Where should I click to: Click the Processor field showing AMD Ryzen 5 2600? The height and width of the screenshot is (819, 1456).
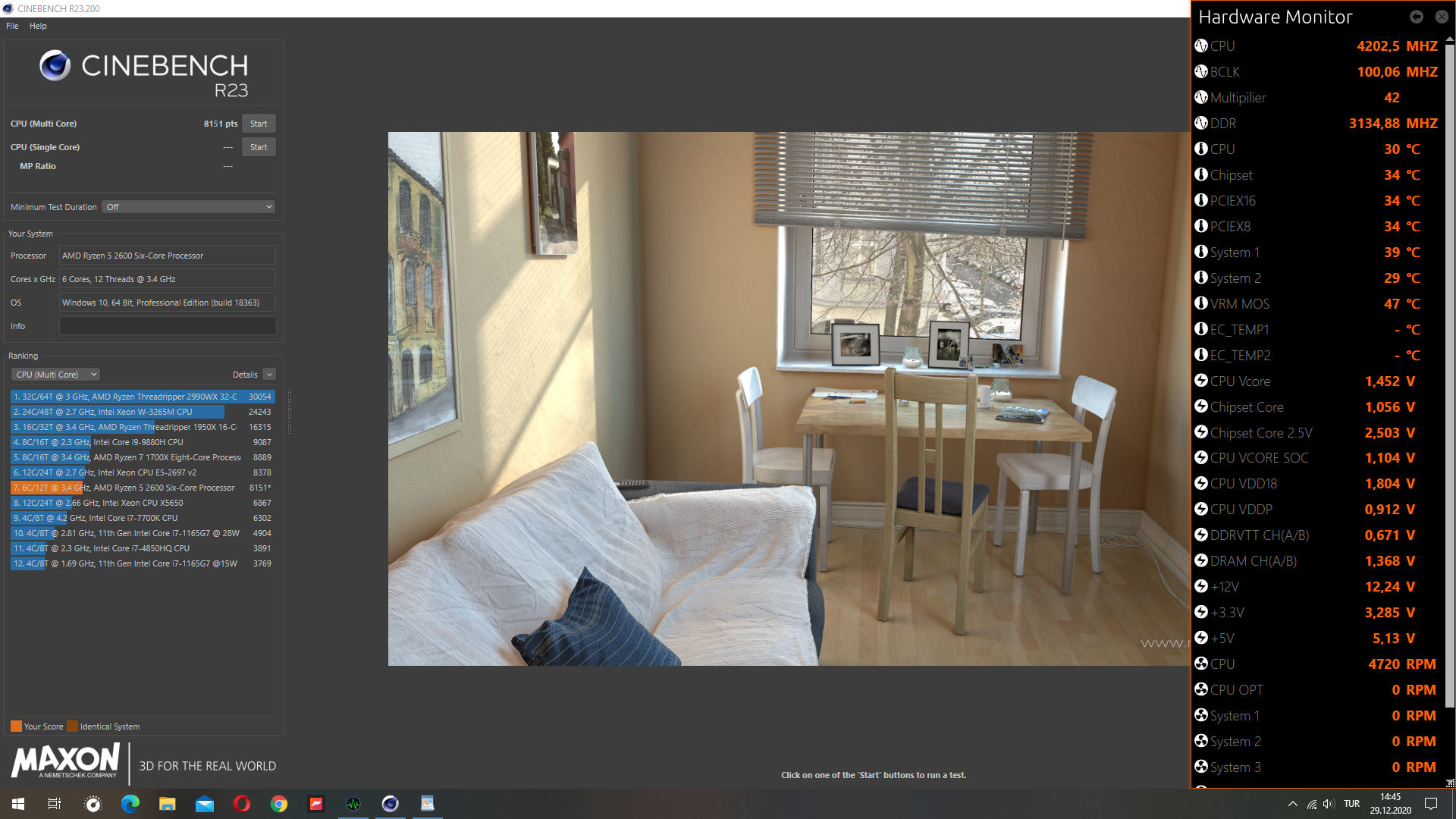click(x=168, y=256)
